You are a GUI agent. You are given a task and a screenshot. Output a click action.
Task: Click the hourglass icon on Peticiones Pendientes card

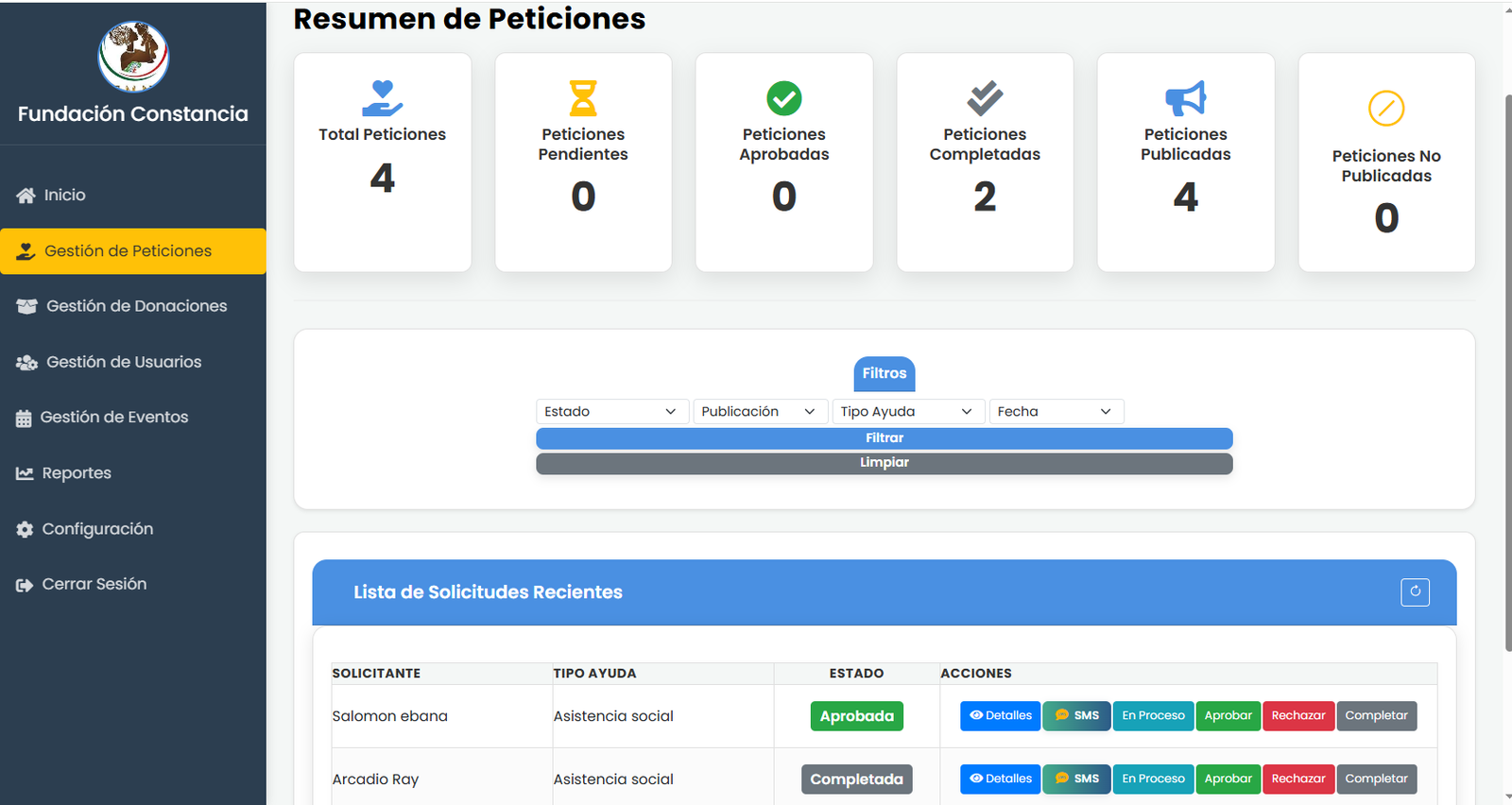point(583,98)
